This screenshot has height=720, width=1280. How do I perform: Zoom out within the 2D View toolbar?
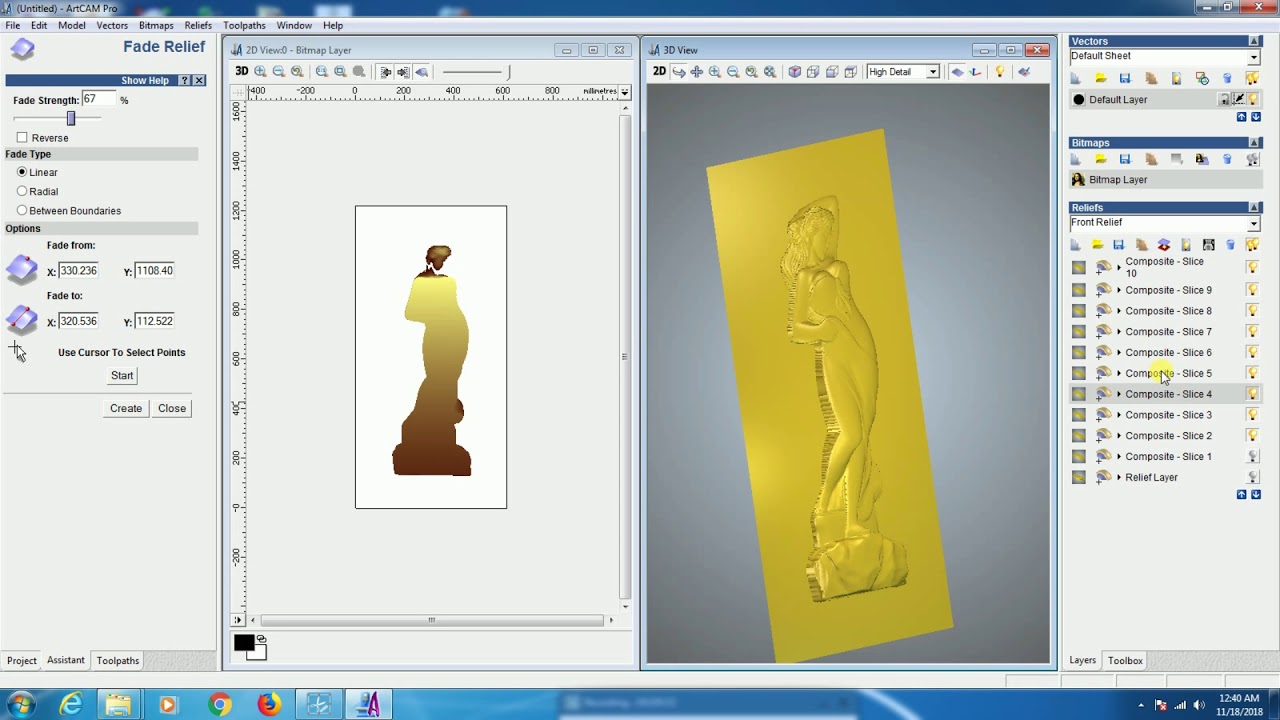click(x=279, y=71)
